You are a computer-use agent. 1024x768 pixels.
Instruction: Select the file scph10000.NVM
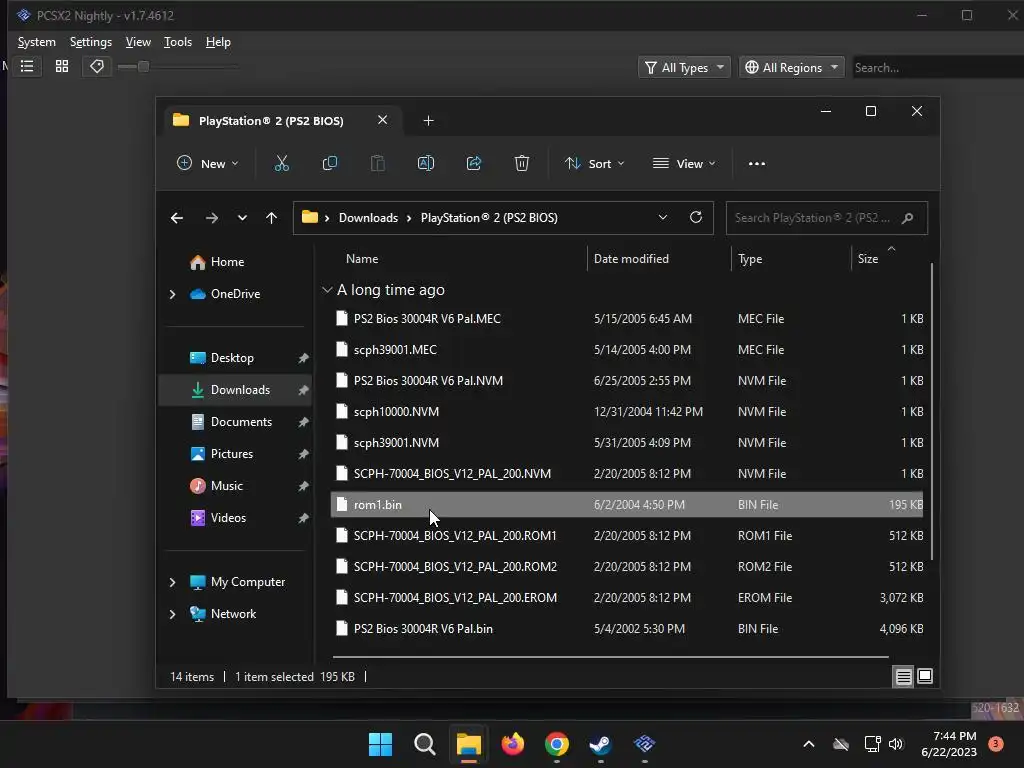627,411
